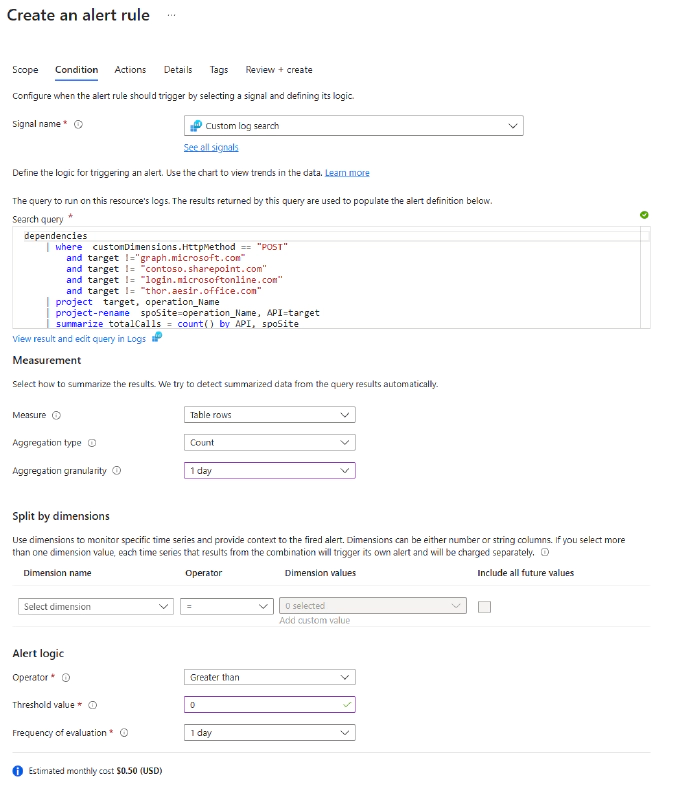This screenshot has width=700, height=793.
Task: Click info icon next to Threshold value
Action: (x=93, y=705)
